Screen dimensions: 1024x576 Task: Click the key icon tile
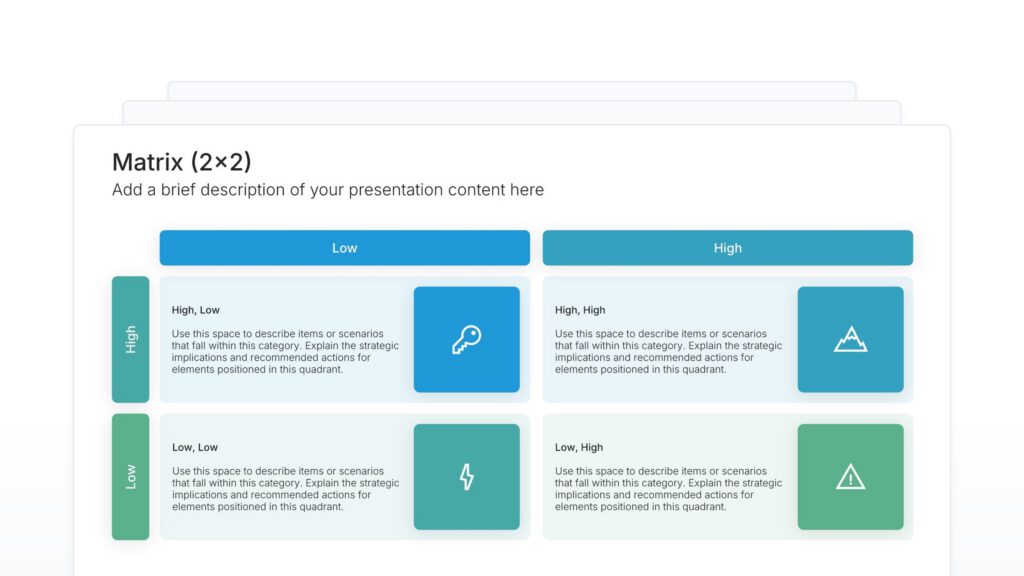pos(466,339)
